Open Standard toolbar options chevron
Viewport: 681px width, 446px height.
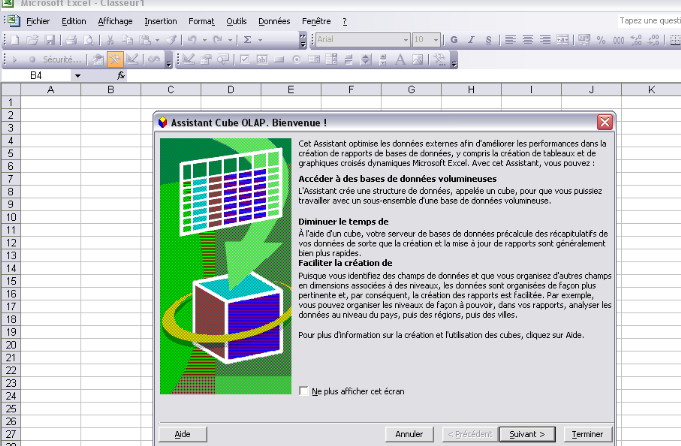302,40
